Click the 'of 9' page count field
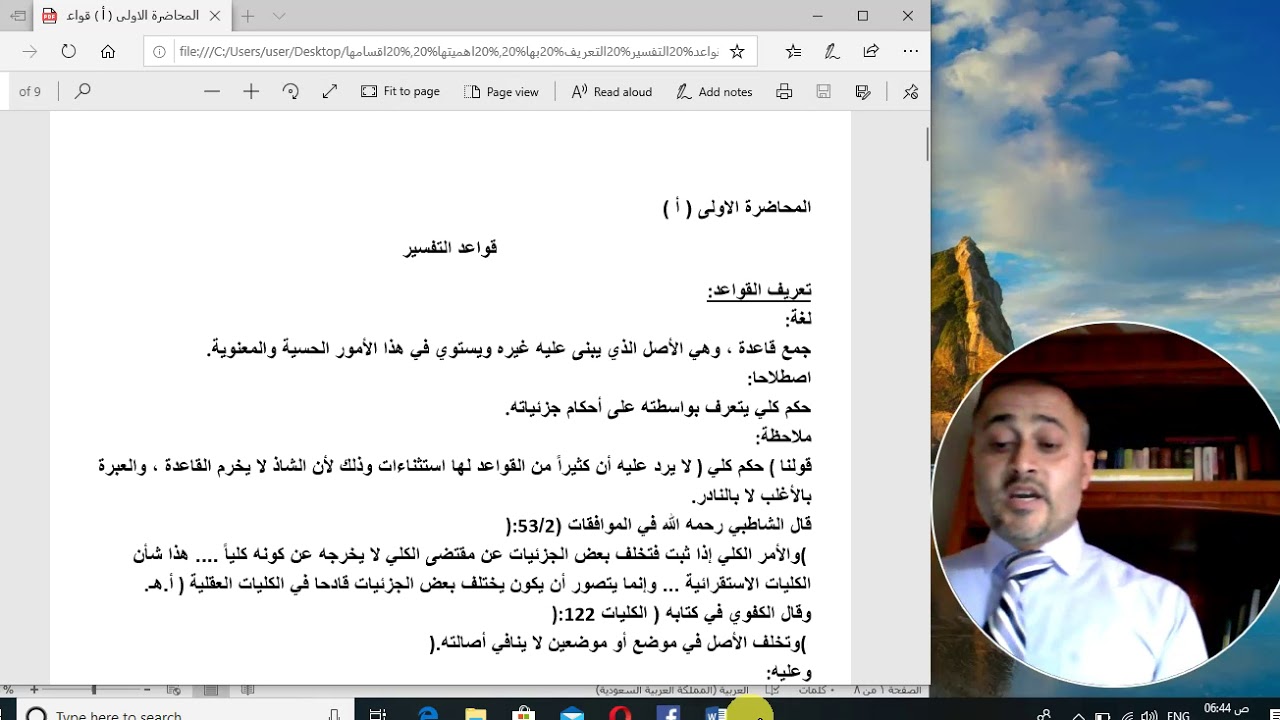This screenshot has height=720, width=1280. [30, 91]
